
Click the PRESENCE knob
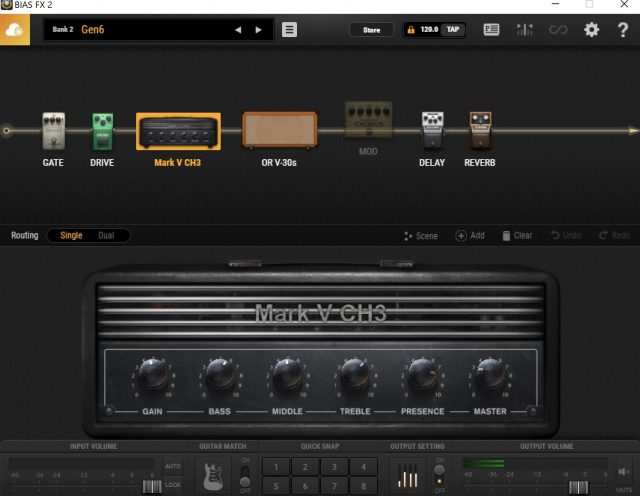tap(422, 376)
